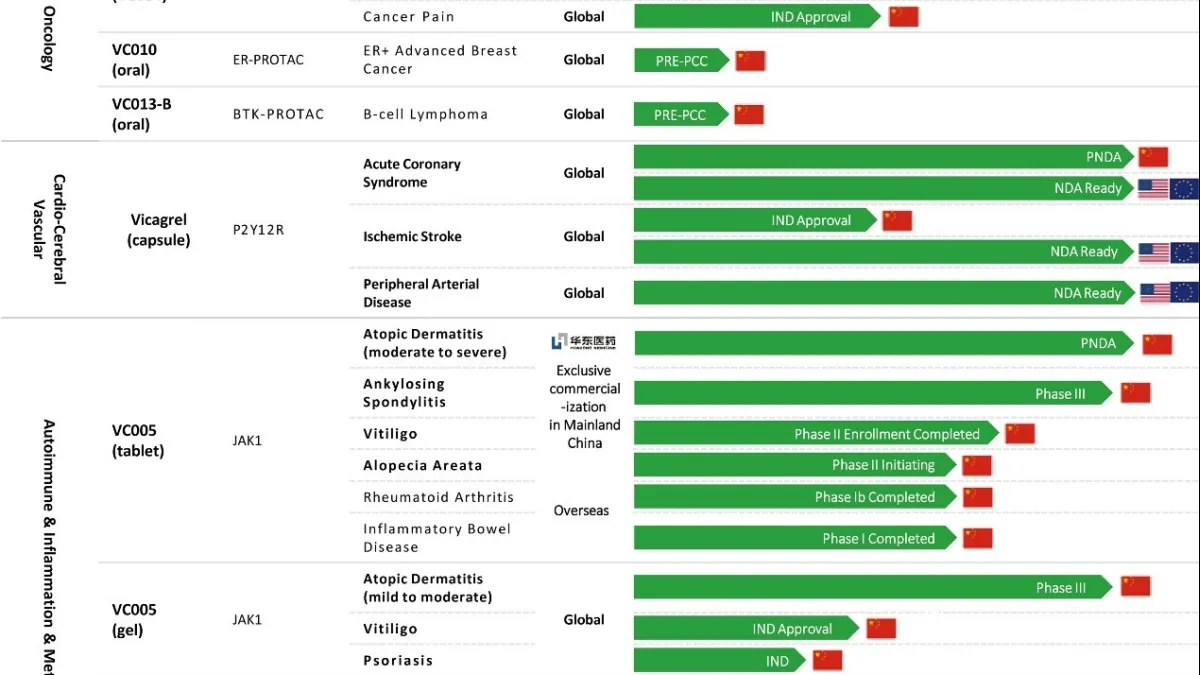1200x675 pixels.
Task: Click the China flag next to Vitiligo IND Approval
Action: pos(881,628)
